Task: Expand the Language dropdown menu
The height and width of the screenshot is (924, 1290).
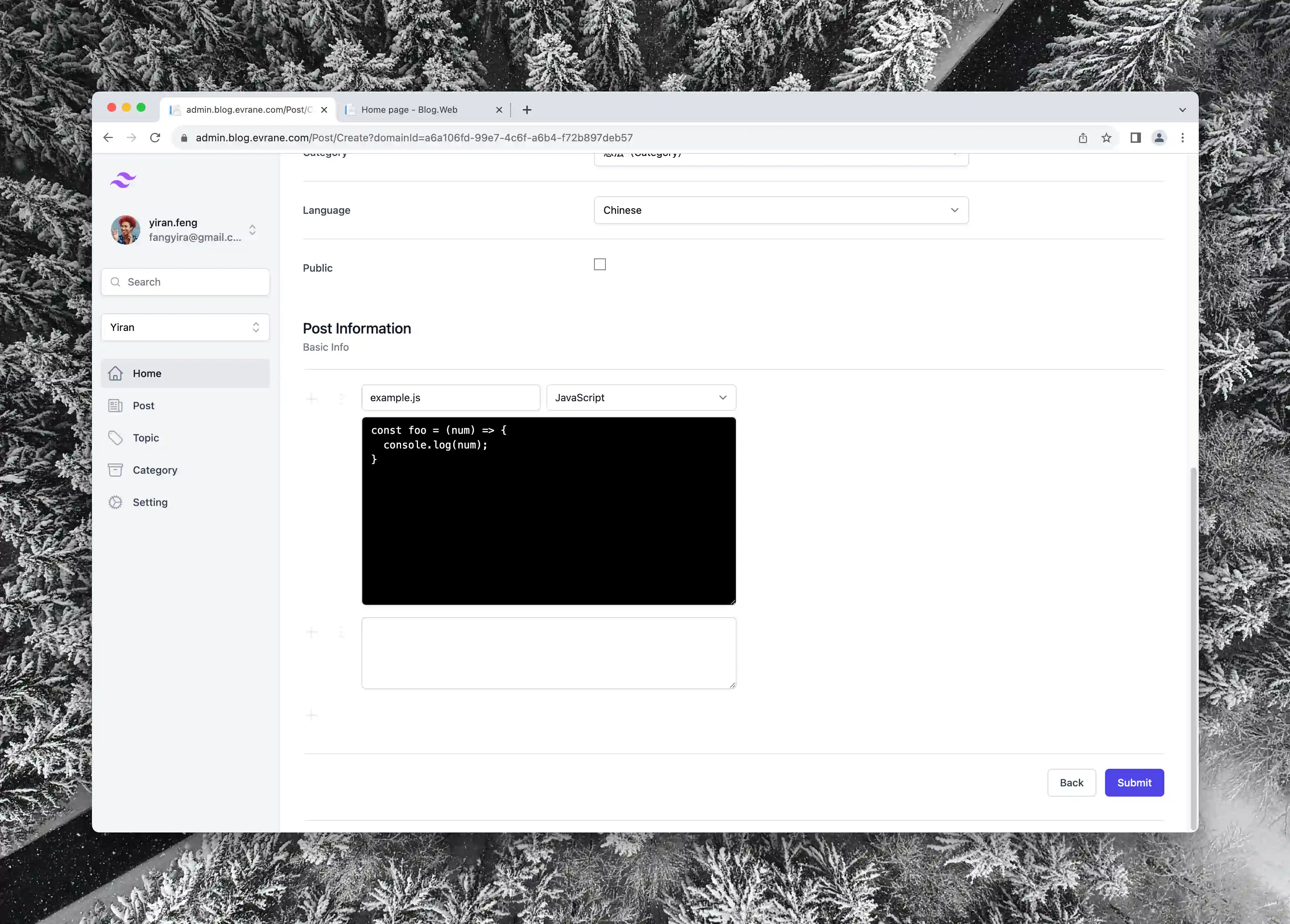Action: click(781, 210)
